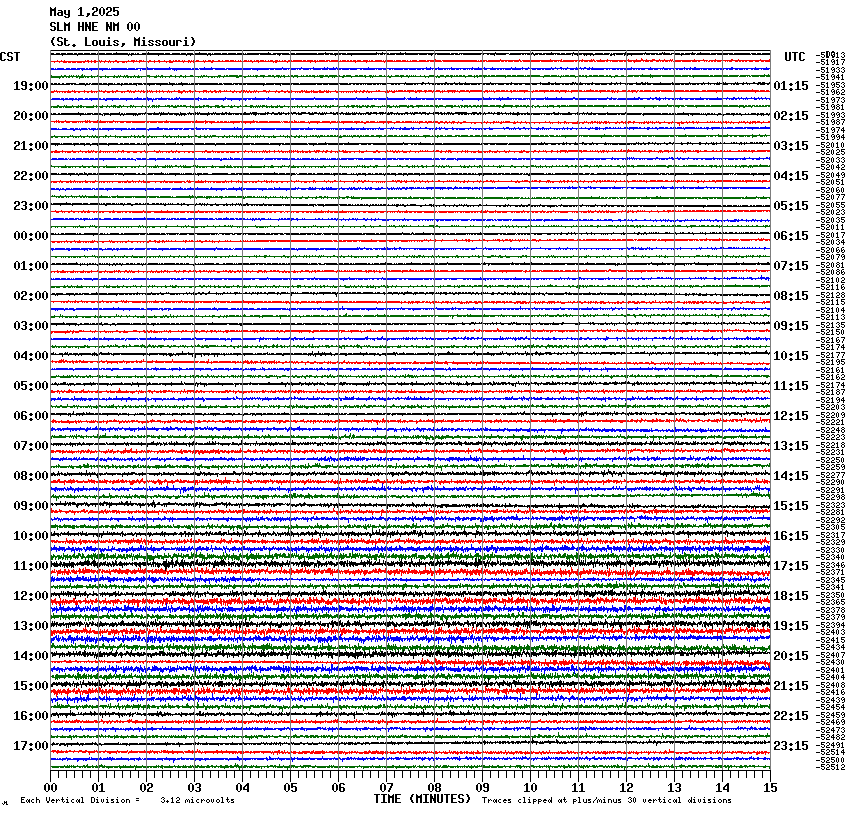The image size is (850, 814).
Task: Select the 20:00 CST row label
Action: (x=31, y=116)
